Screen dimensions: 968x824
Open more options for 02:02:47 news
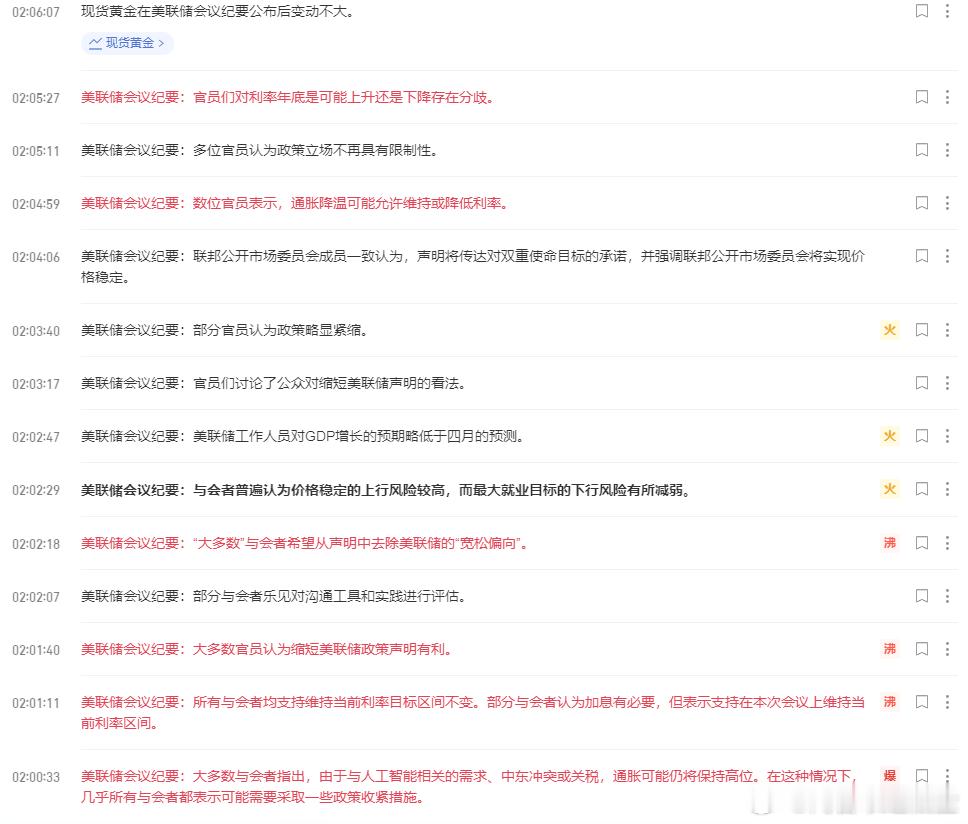tap(947, 436)
